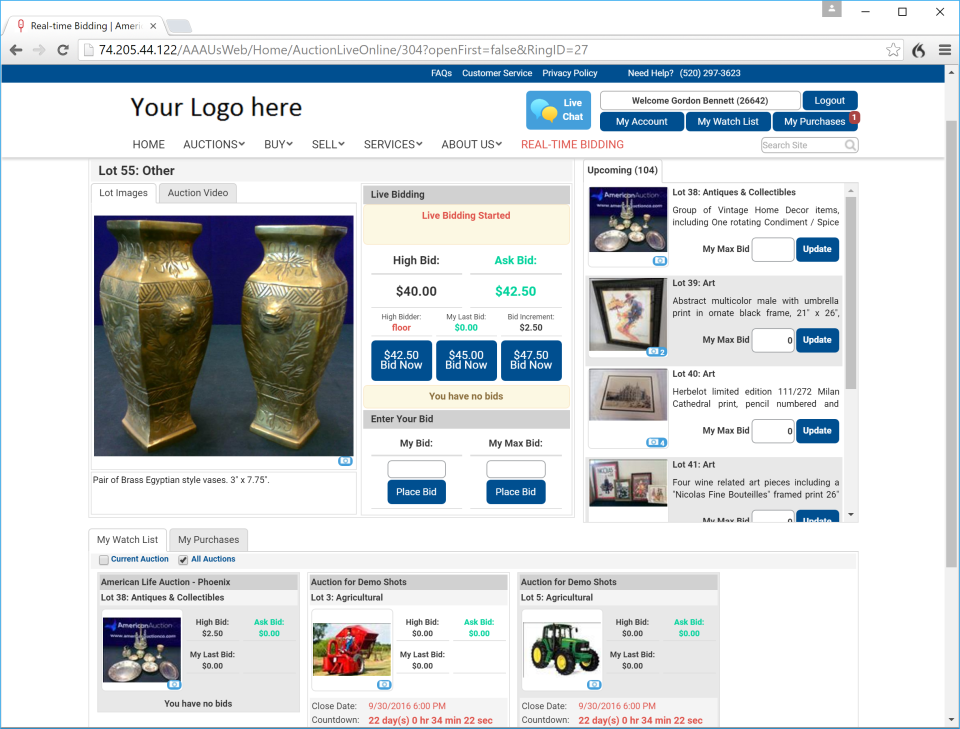Click the Logout button
This screenshot has width=960, height=729.
coord(830,100)
